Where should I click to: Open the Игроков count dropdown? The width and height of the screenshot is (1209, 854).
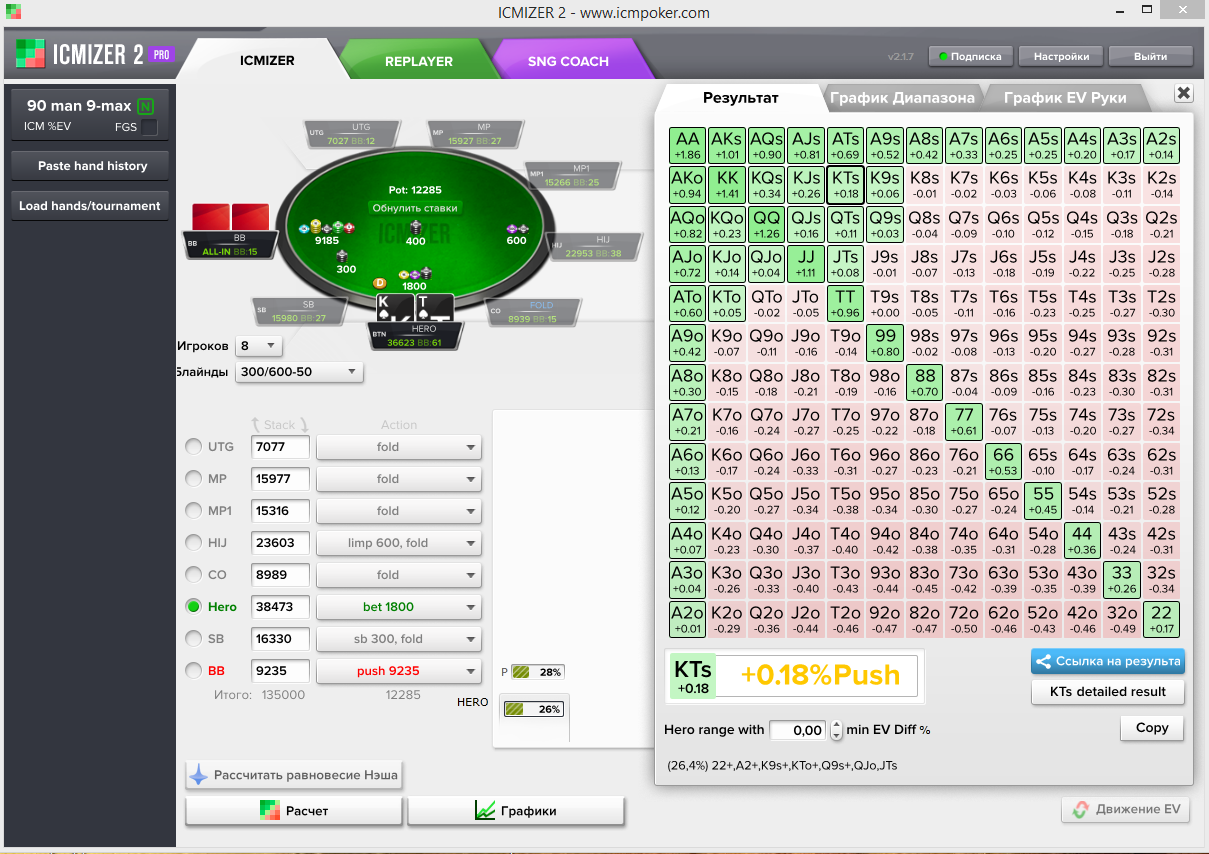259,346
